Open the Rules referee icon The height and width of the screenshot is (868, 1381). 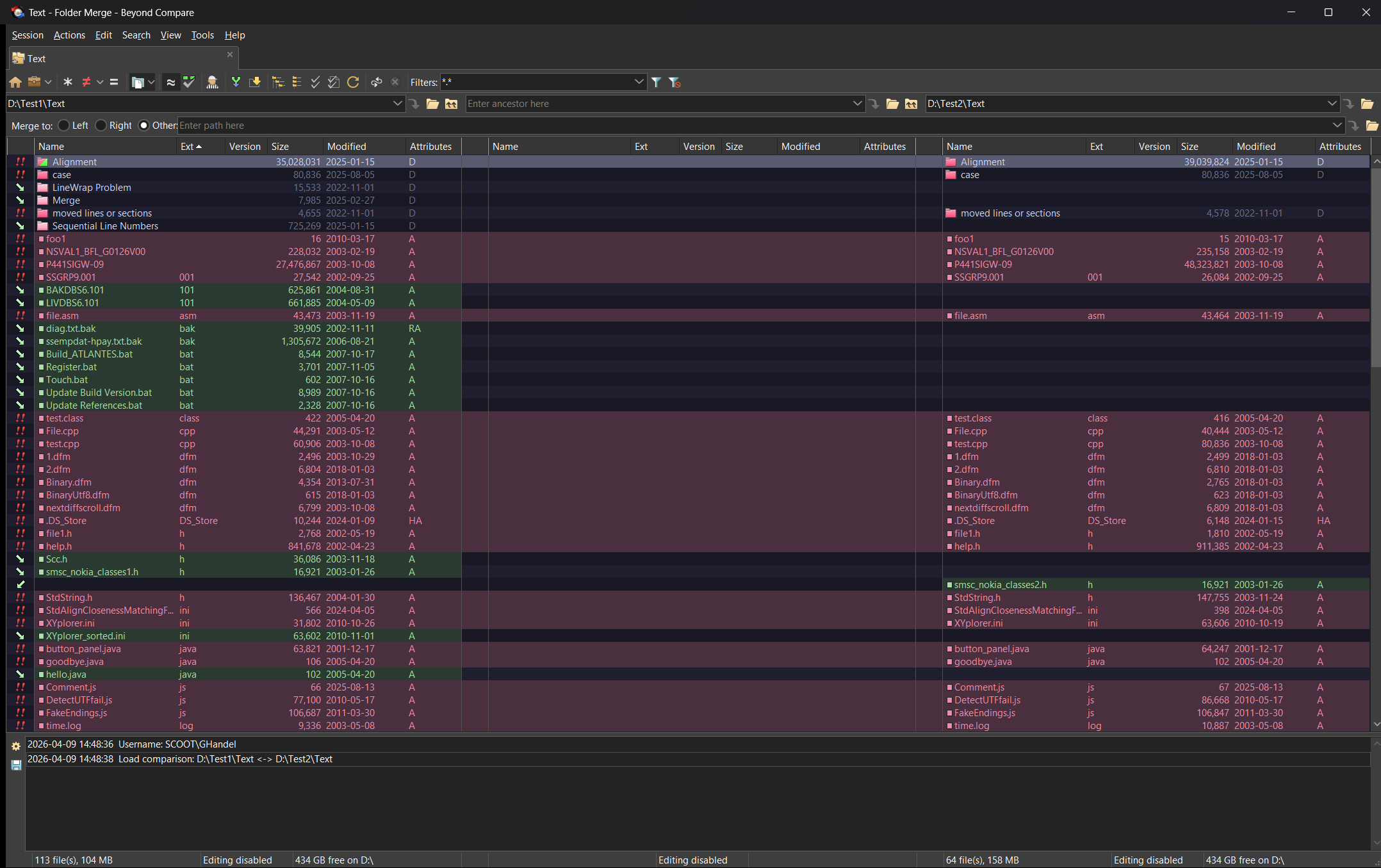pos(212,82)
